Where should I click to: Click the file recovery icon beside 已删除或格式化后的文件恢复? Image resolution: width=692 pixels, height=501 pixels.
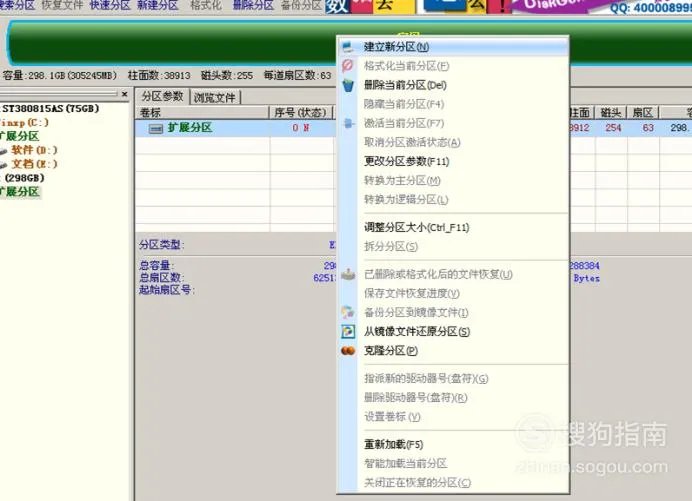348,274
